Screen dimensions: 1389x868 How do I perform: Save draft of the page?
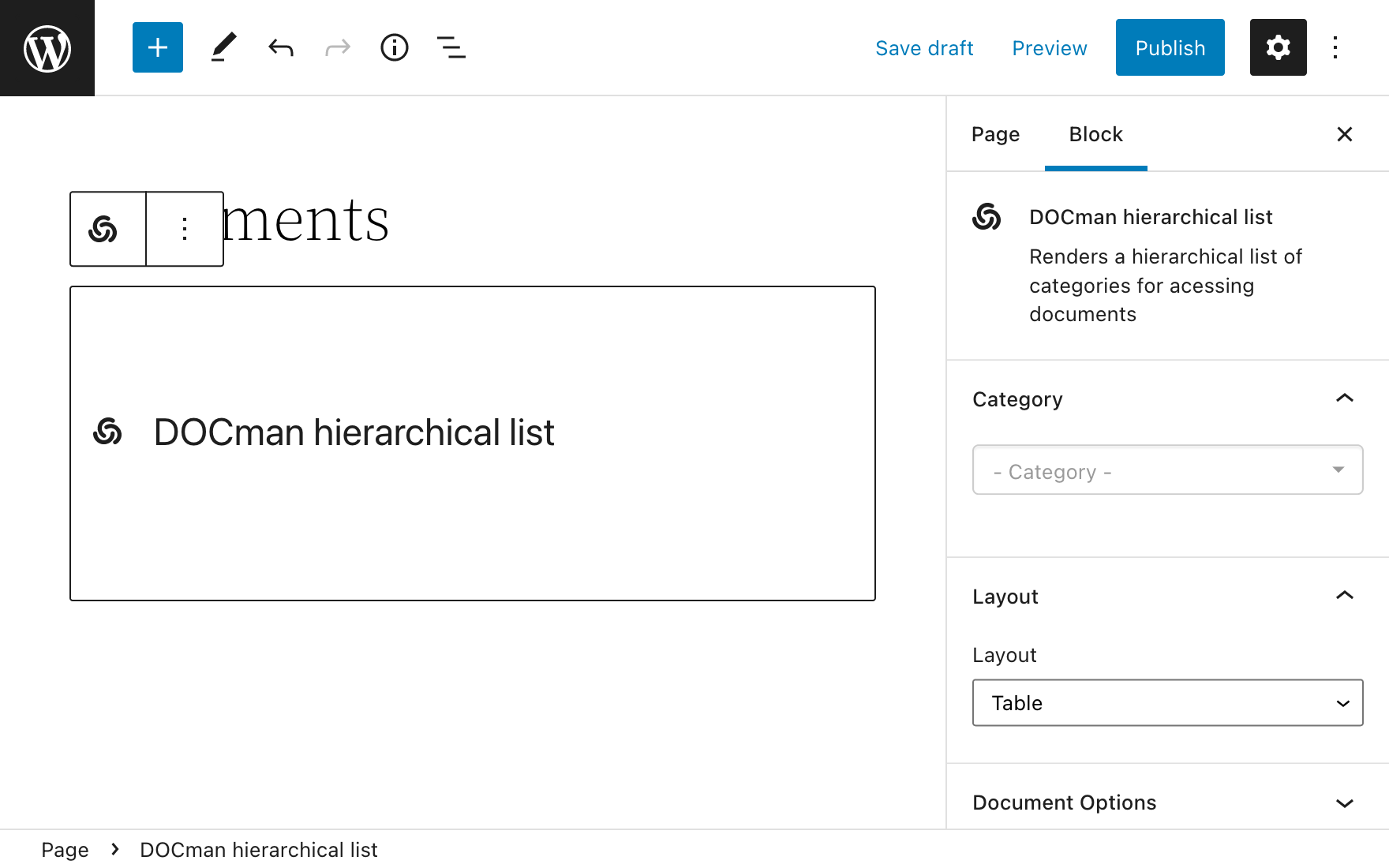tap(924, 48)
